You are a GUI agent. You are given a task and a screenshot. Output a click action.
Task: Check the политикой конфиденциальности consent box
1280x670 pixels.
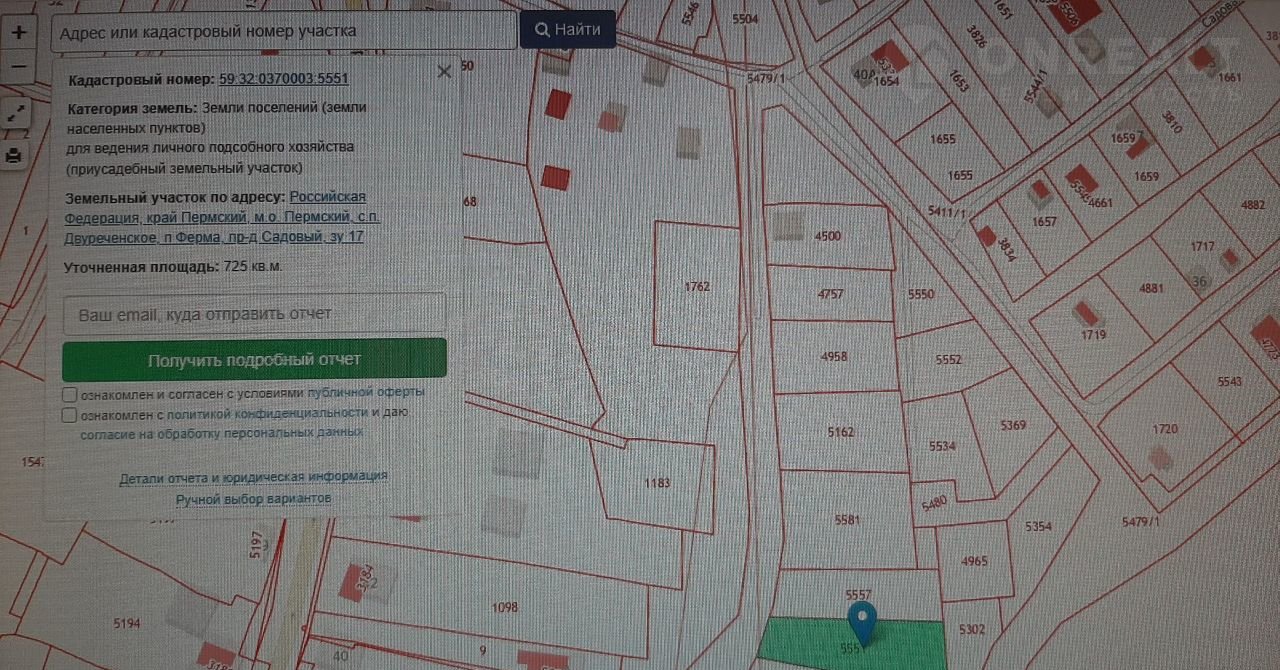click(x=70, y=414)
